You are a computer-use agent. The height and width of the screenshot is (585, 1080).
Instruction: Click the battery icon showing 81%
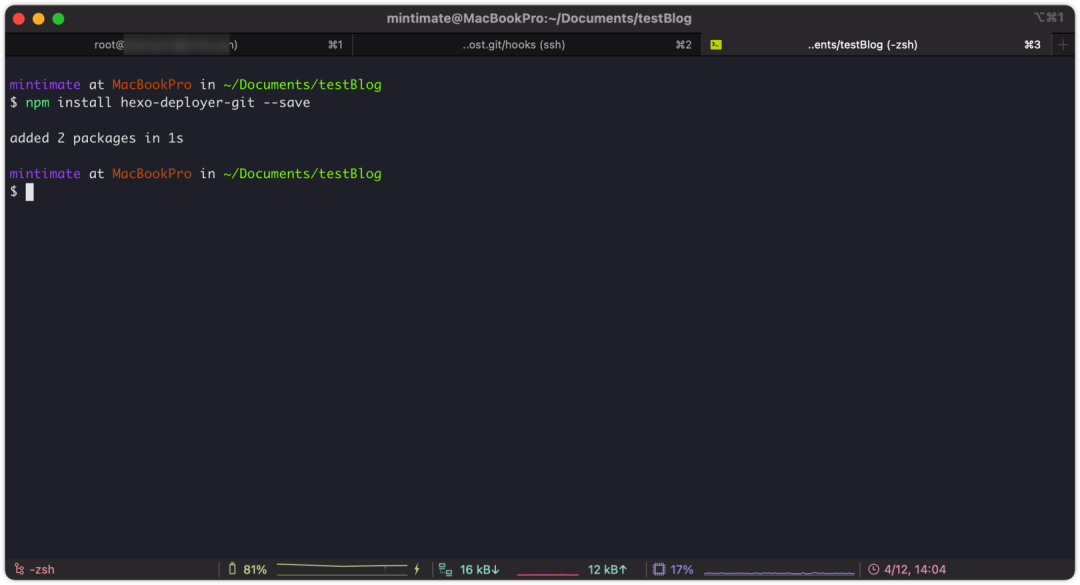point(232,568)
